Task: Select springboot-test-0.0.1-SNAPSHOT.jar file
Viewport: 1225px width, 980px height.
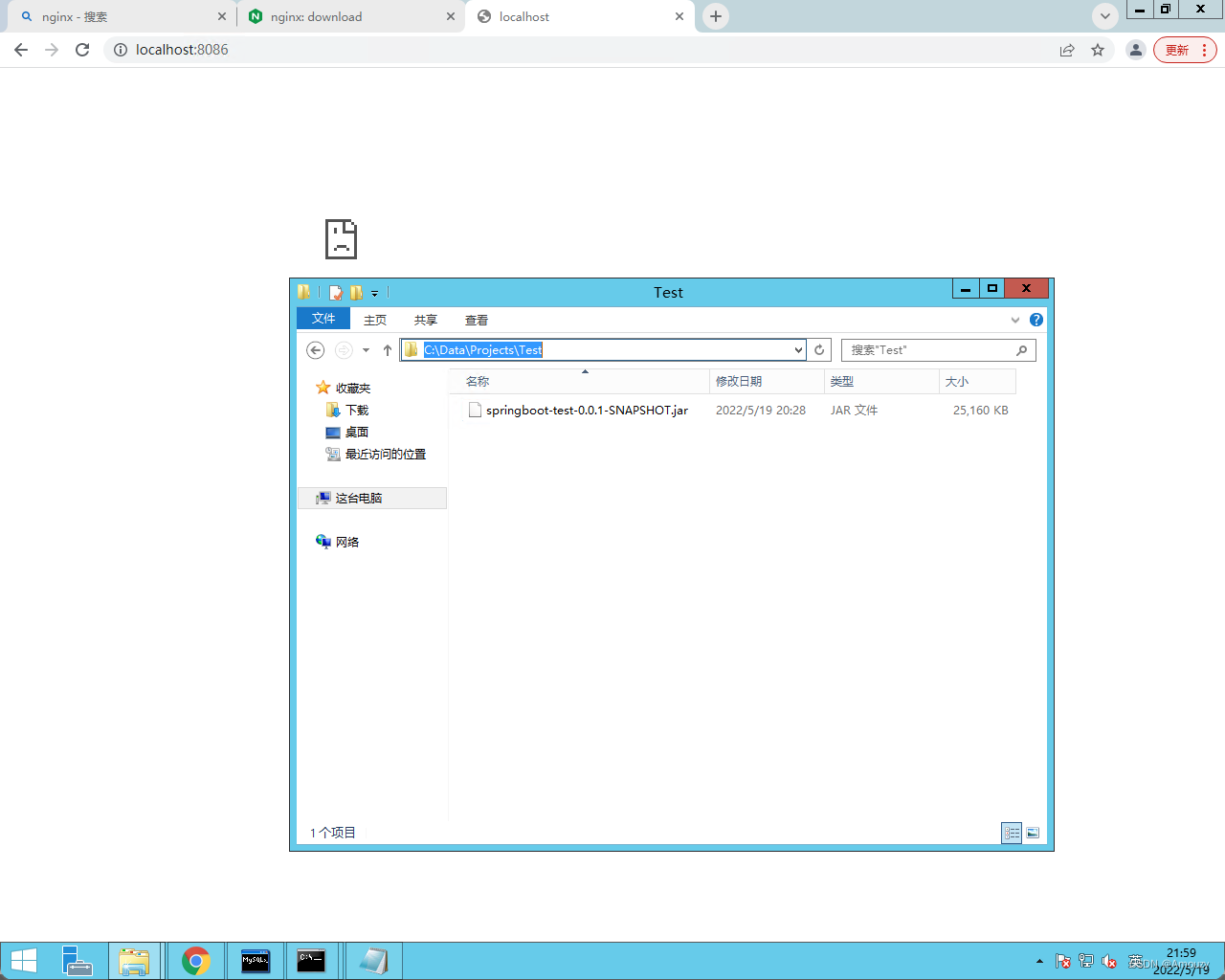Action: [586, 410]
